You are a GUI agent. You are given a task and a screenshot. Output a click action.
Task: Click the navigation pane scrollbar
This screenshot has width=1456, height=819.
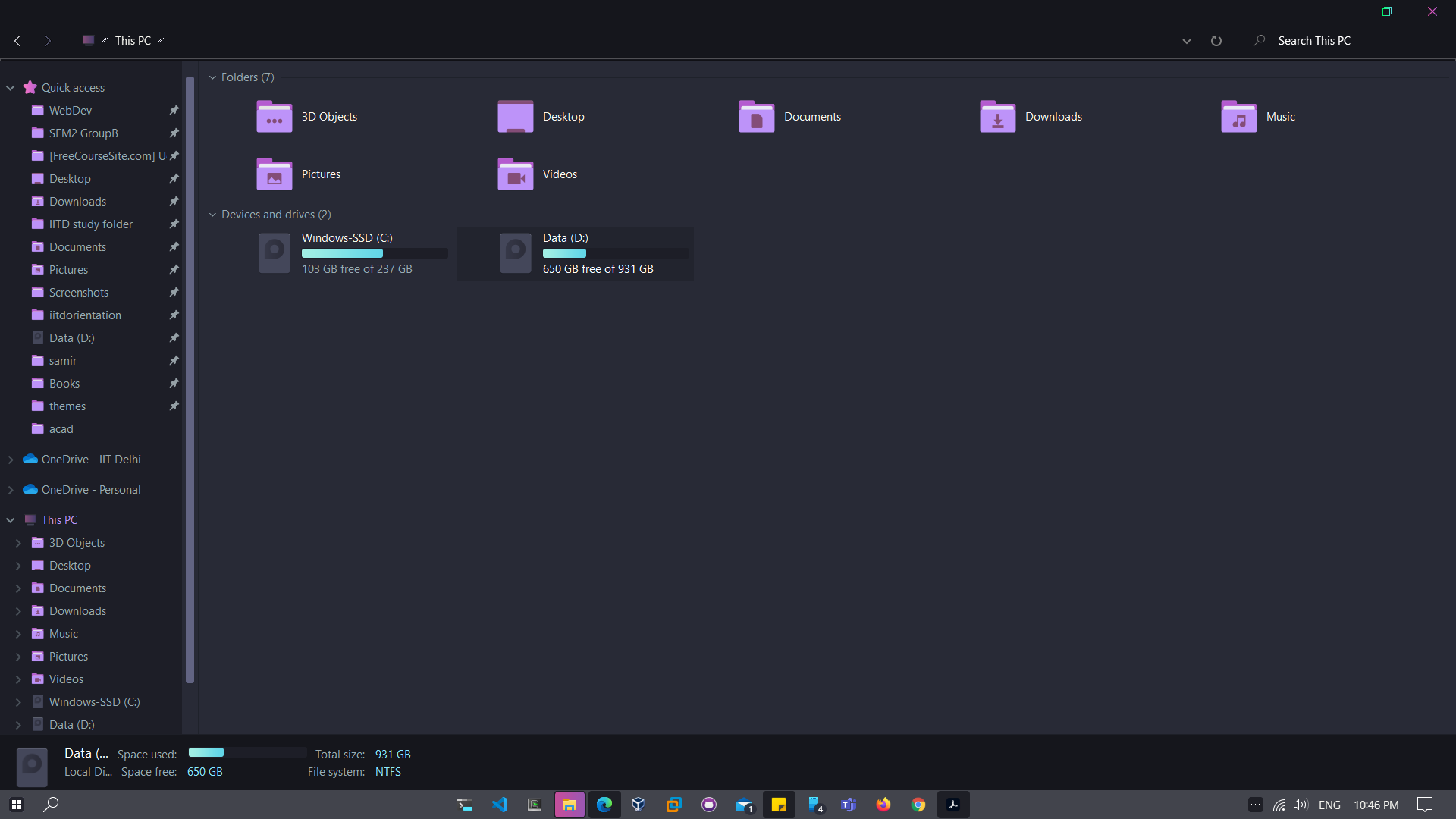[190, 379]
